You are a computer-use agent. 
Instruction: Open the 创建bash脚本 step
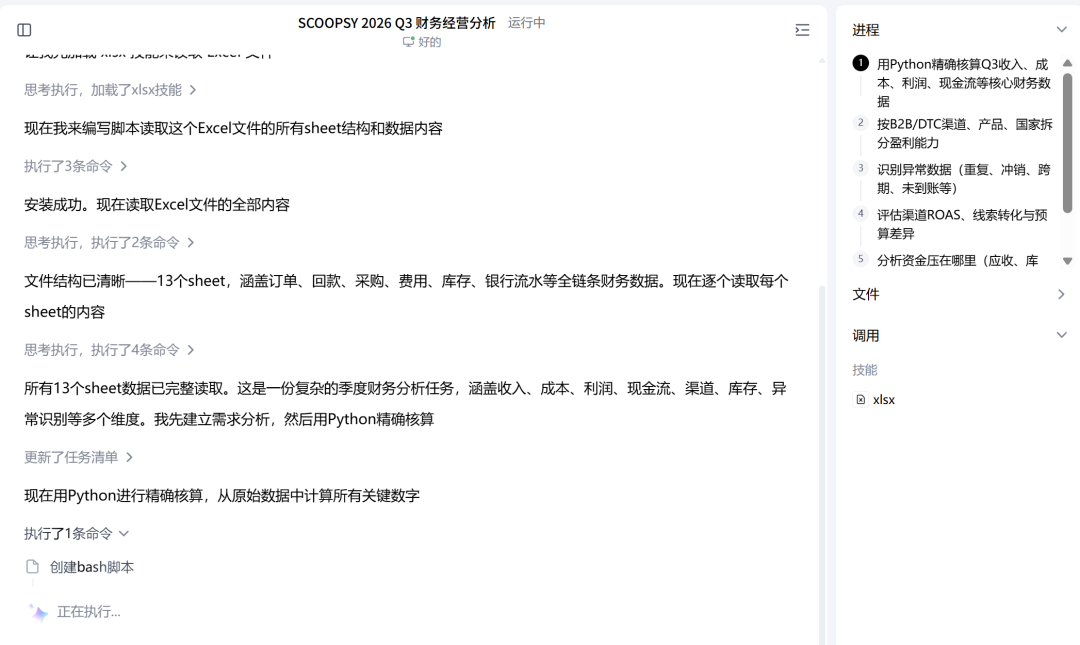point(92,567)
